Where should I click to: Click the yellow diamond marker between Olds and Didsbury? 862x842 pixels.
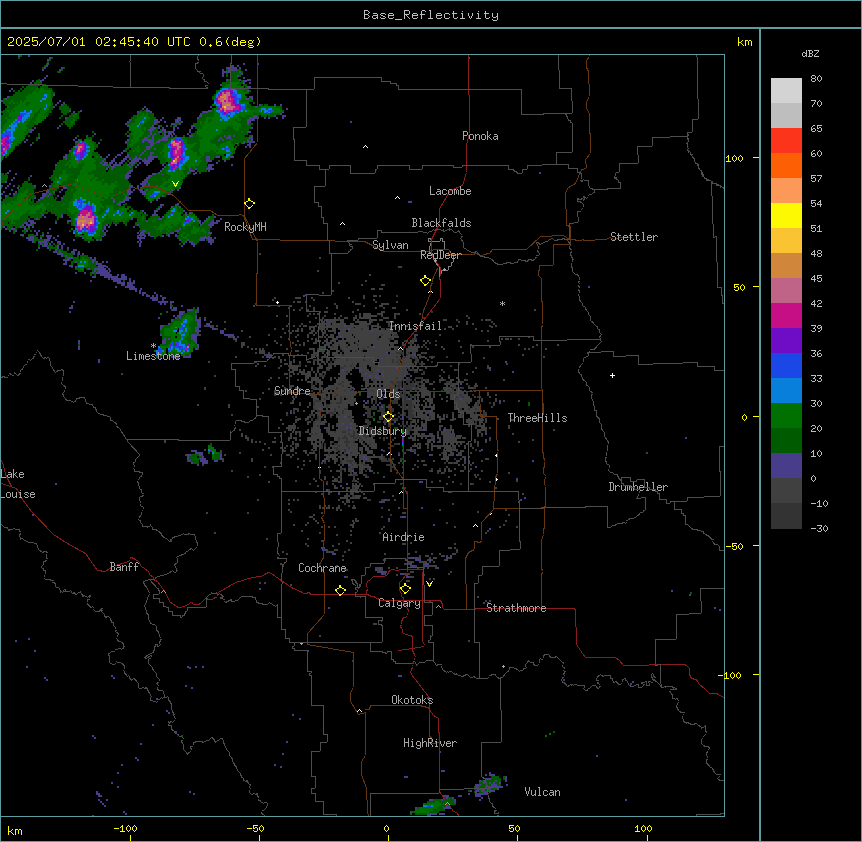tap(388, 417)
